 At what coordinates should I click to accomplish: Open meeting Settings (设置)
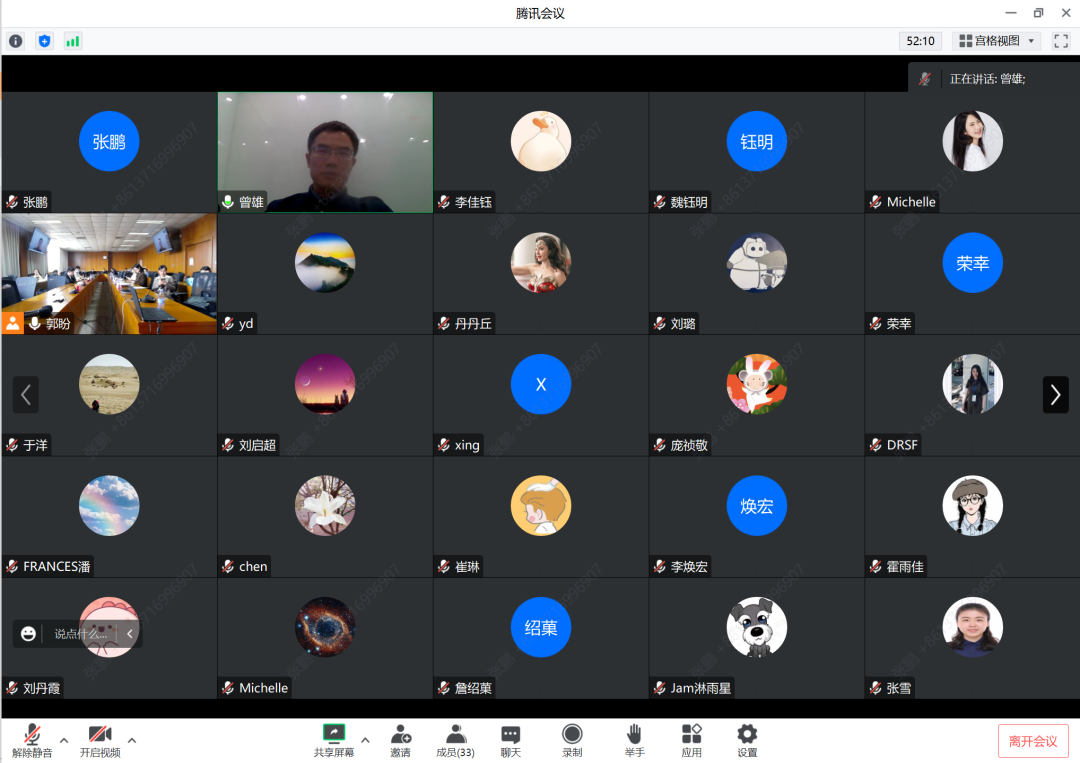pos(747,740)
